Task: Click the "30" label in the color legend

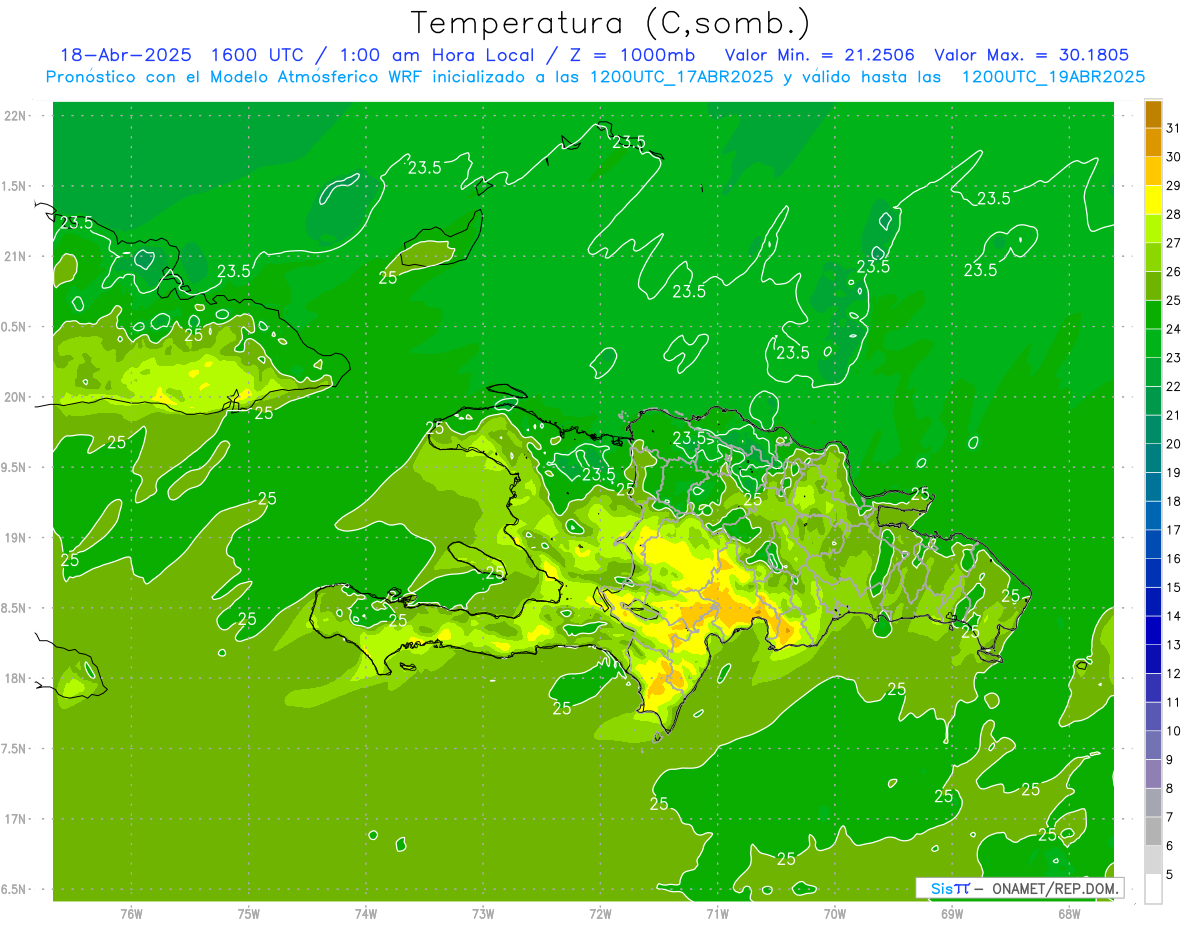Action: pyautogui.click(x=1173, y=157)
